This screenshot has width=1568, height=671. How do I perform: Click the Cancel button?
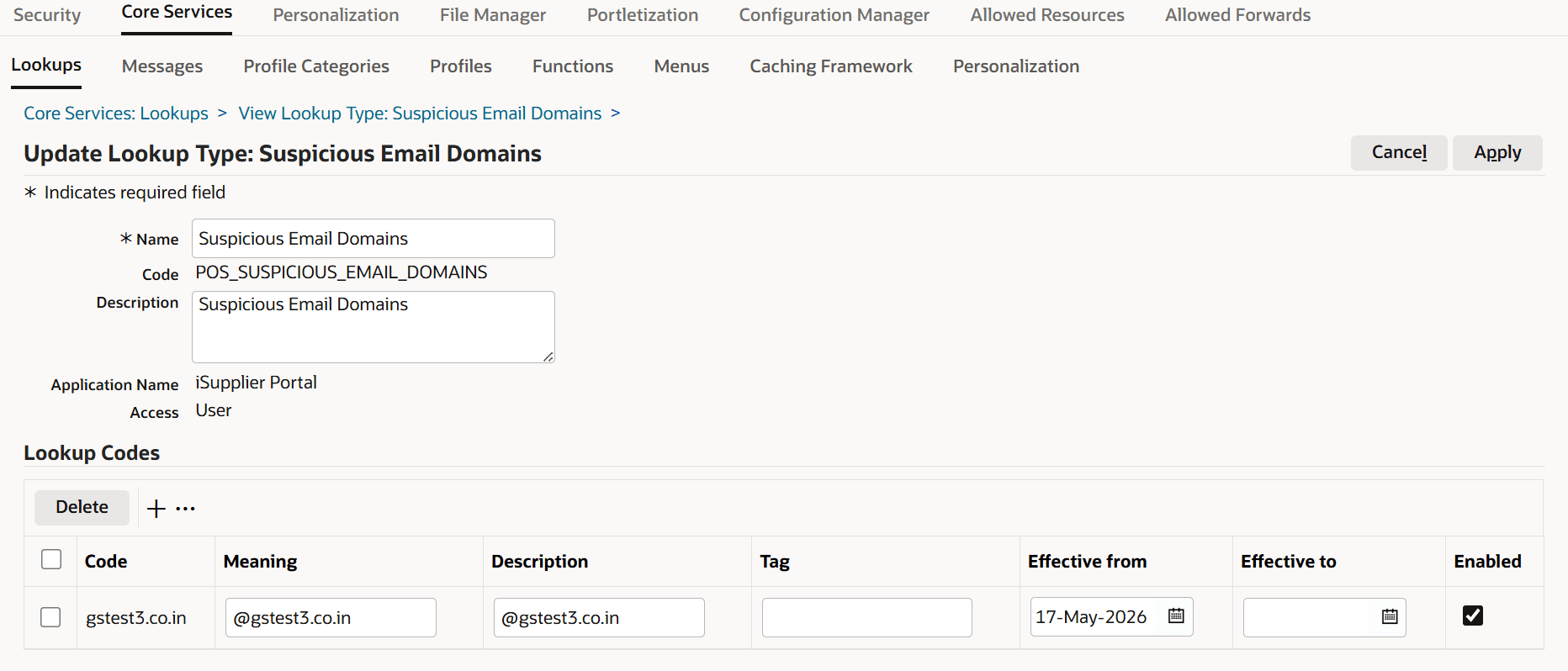[x=1399, y=152]
